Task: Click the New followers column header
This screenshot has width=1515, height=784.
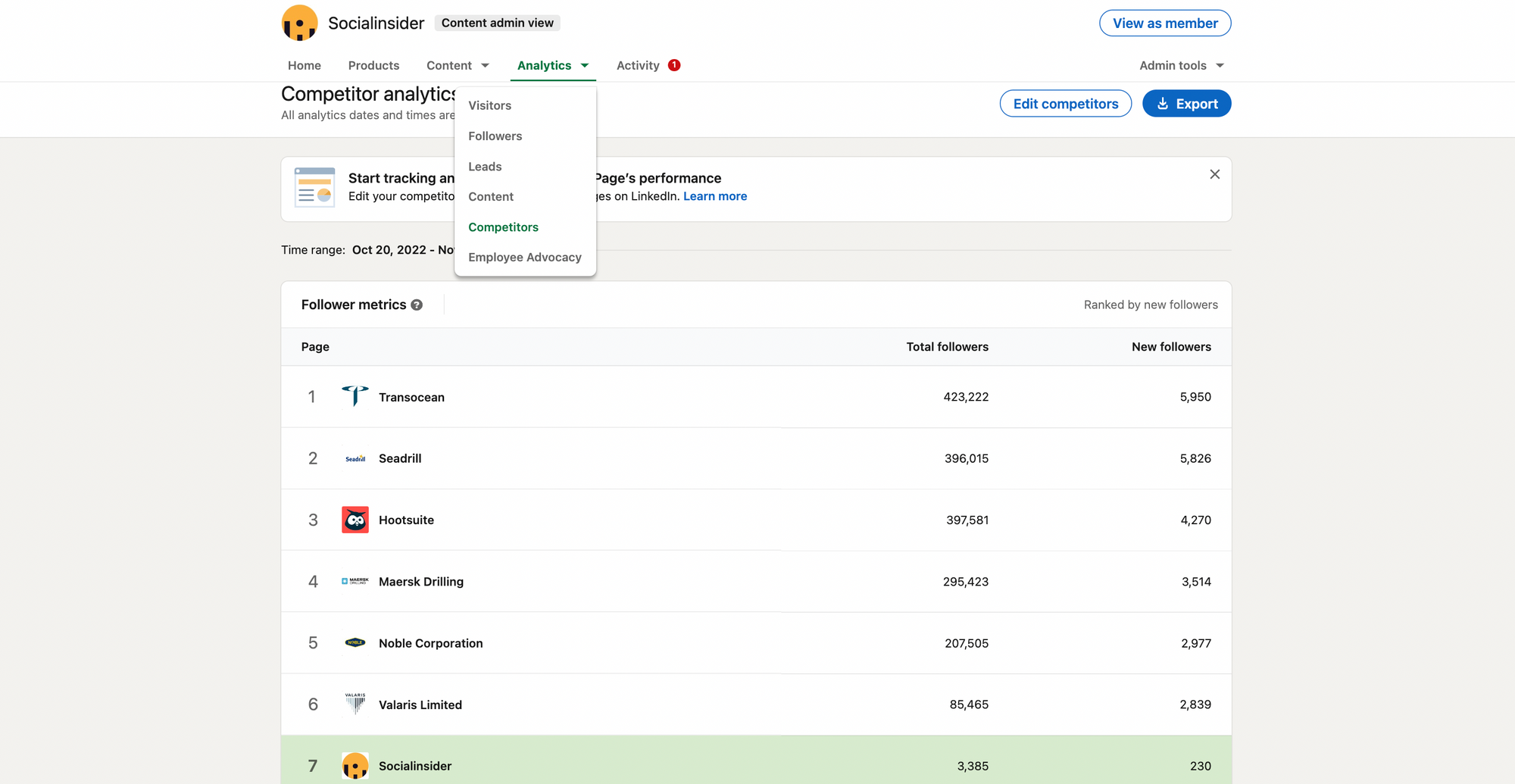Action: [x=1171, y=346]
